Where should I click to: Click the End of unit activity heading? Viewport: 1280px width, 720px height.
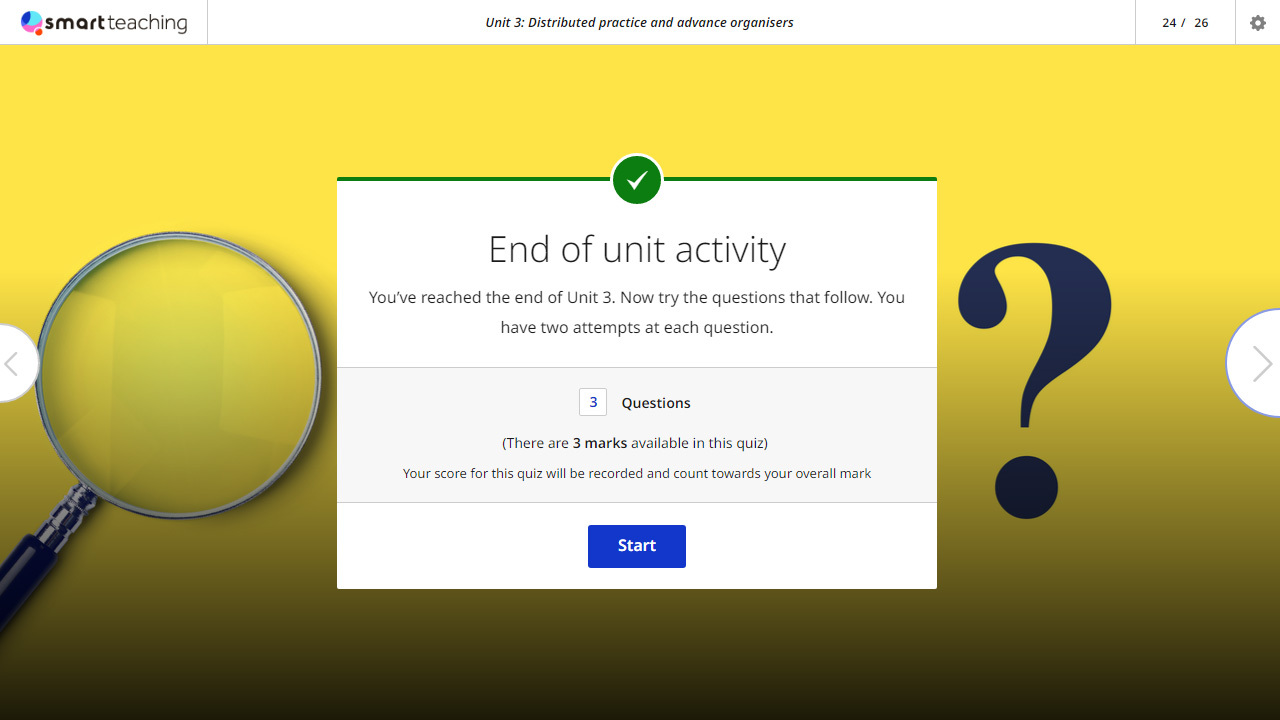tap(637, 249)
